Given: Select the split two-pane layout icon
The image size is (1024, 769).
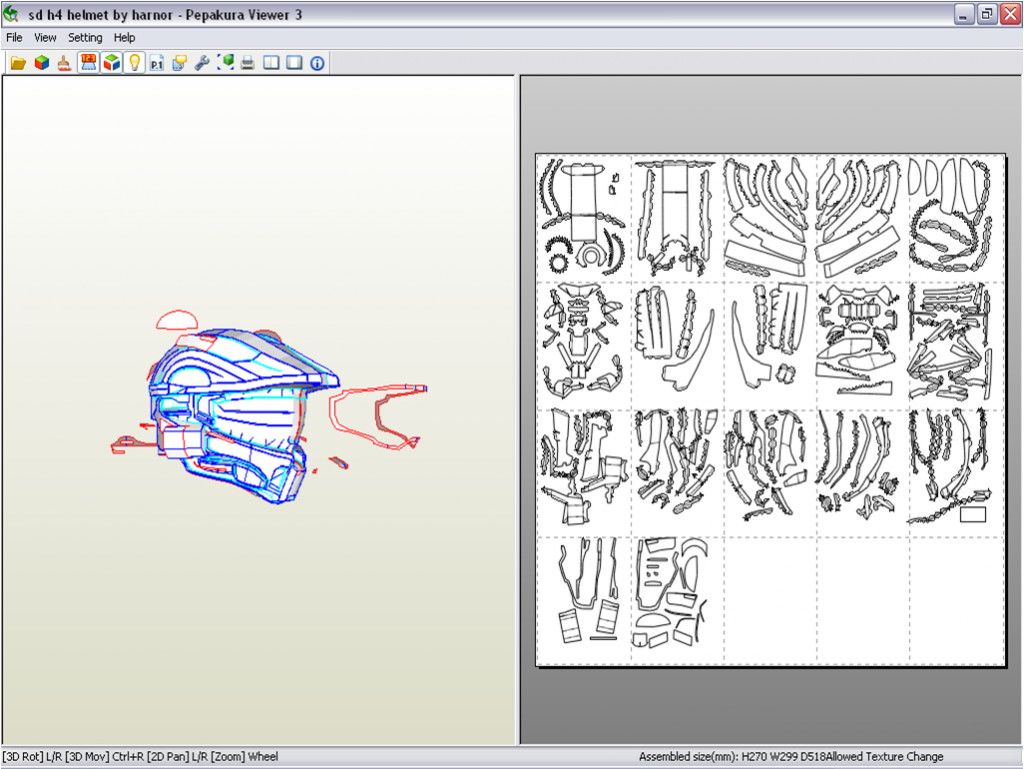Looking at the screenshot, I should pyautogui.click(x=271, y=63).
